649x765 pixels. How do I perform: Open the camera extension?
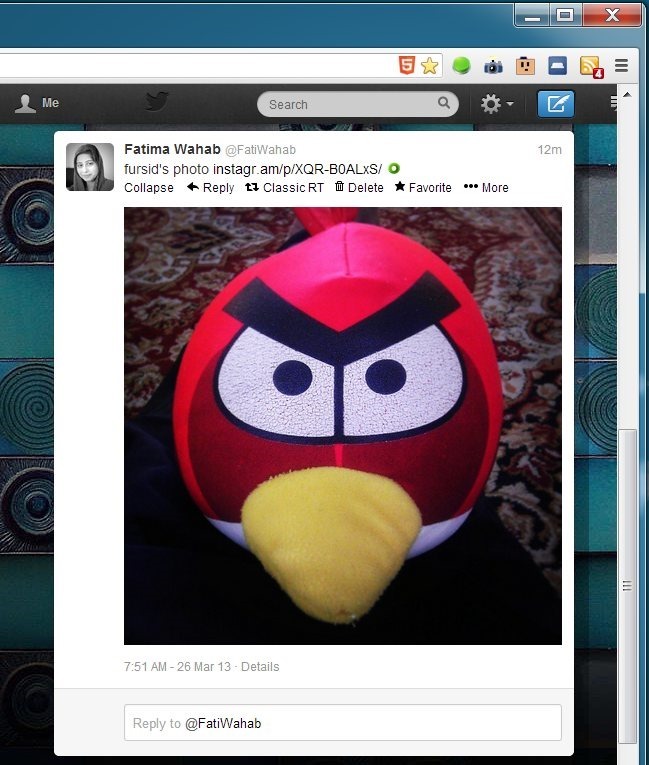(x=493, y=66)
